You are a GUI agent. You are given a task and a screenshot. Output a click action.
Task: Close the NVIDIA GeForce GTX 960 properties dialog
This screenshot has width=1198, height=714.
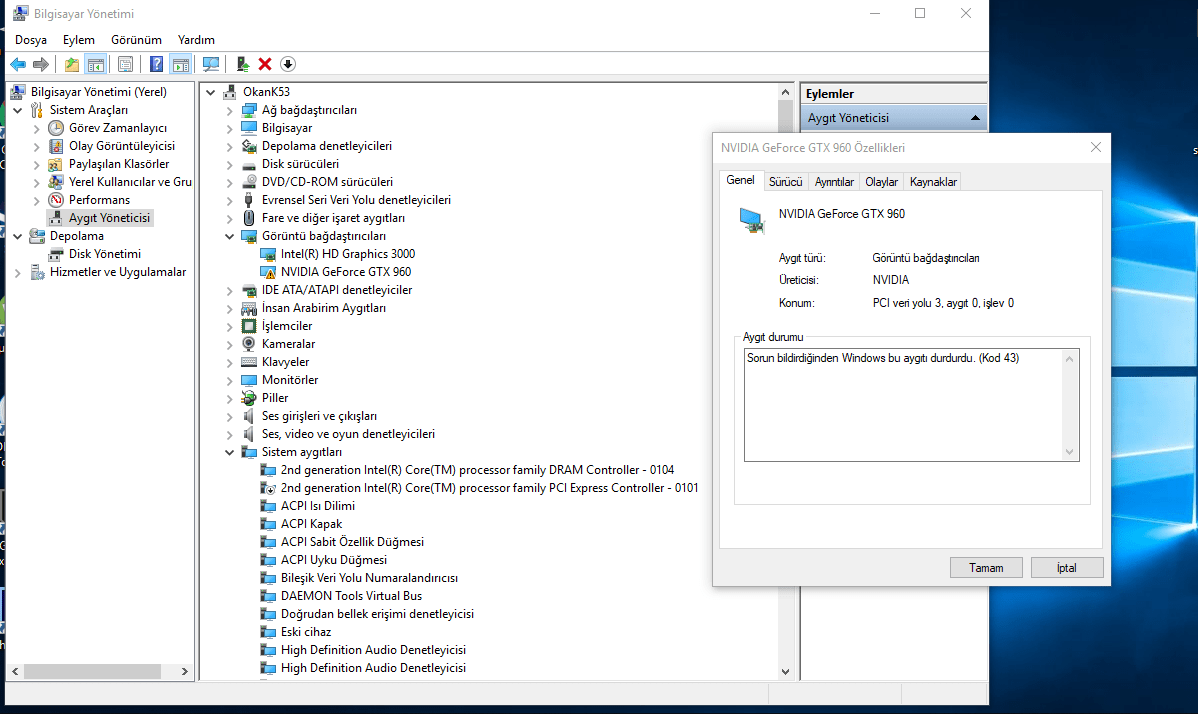(1096, 147)
